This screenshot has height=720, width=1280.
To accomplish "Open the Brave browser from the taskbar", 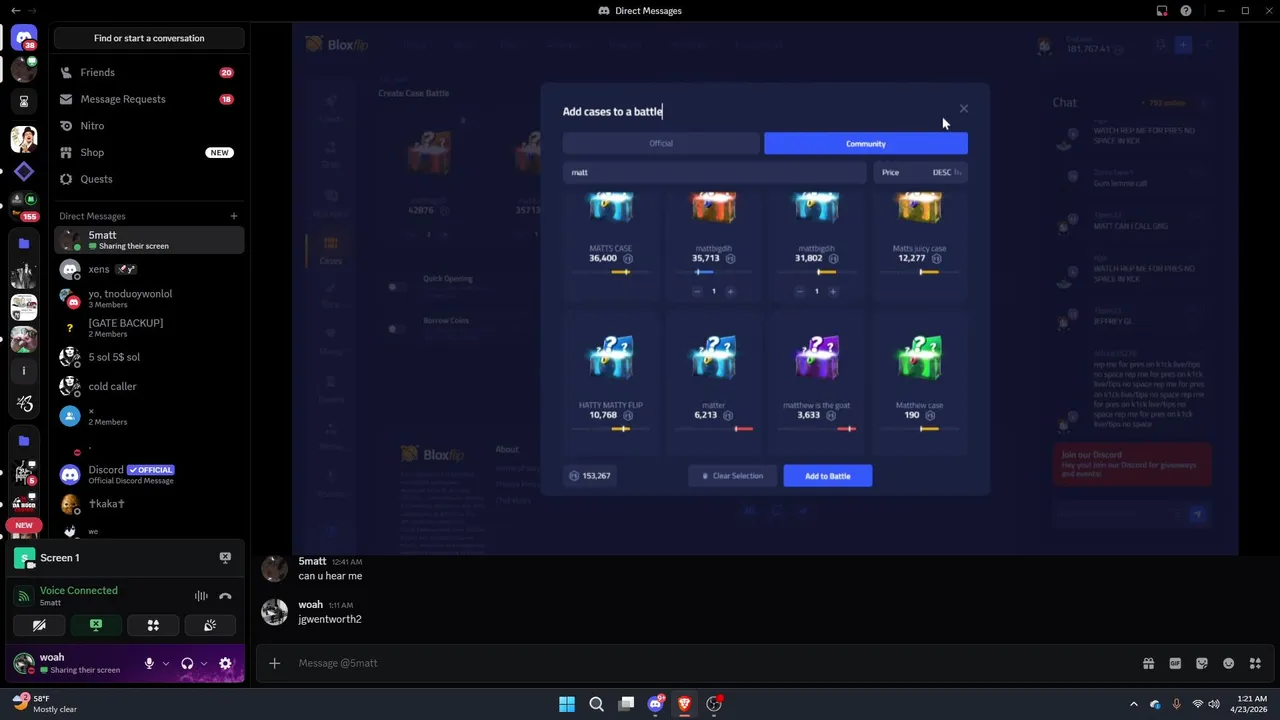I will pyautogui.click(x=685, y=704).
